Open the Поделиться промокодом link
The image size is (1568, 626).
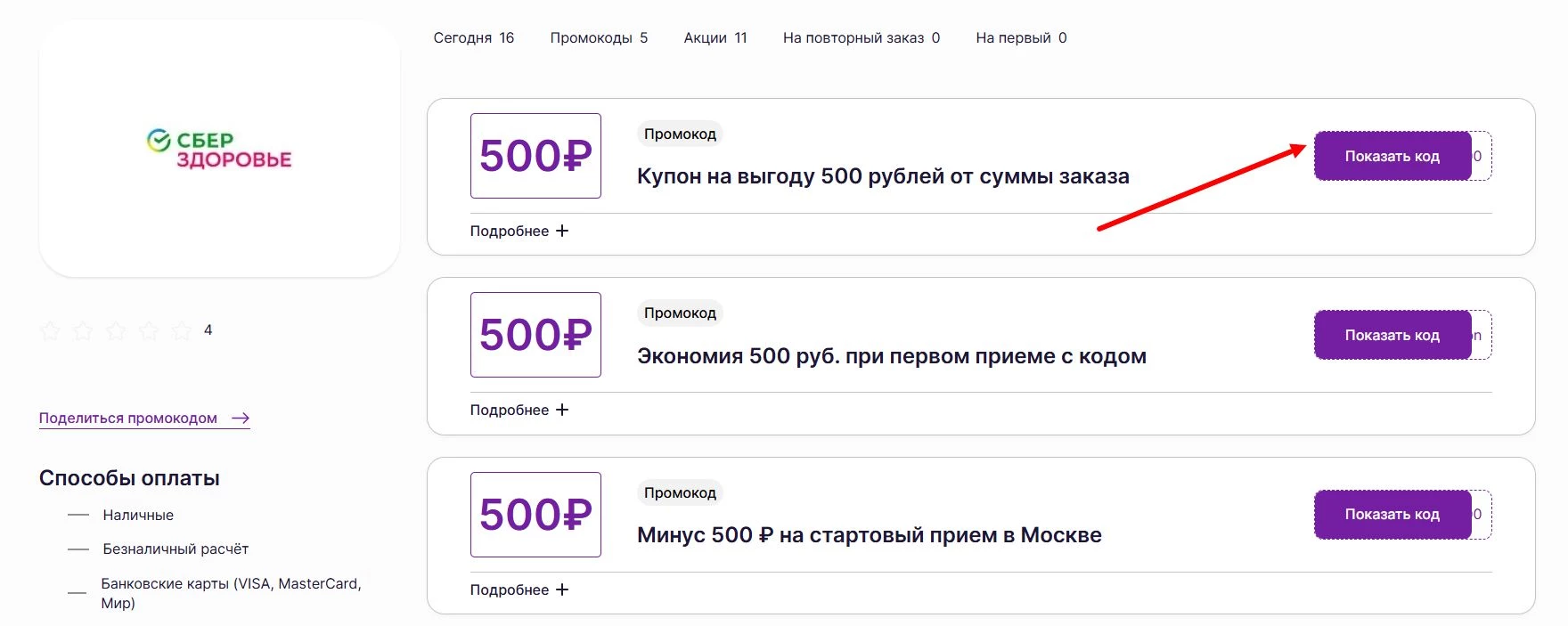(x=127, y=418)
